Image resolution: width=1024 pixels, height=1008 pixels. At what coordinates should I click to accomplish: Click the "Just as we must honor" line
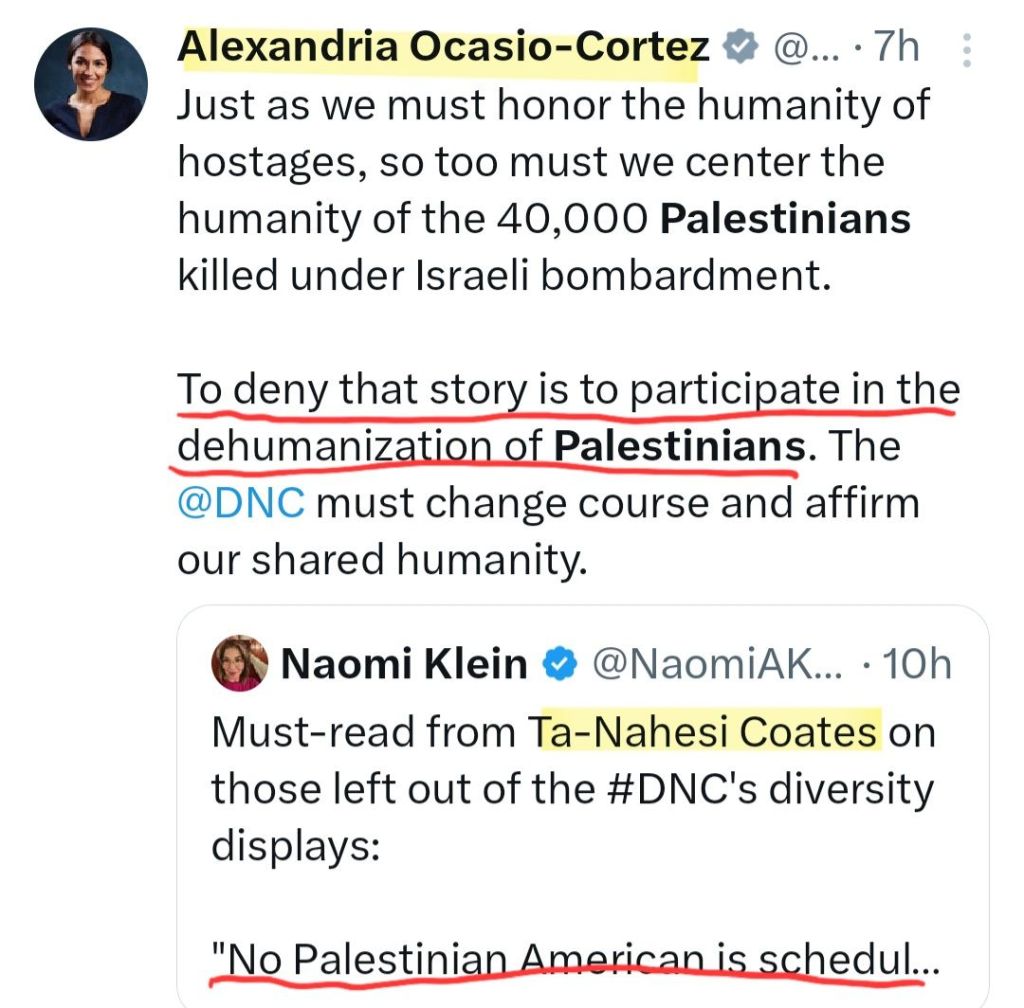click(x=553, y=104)
